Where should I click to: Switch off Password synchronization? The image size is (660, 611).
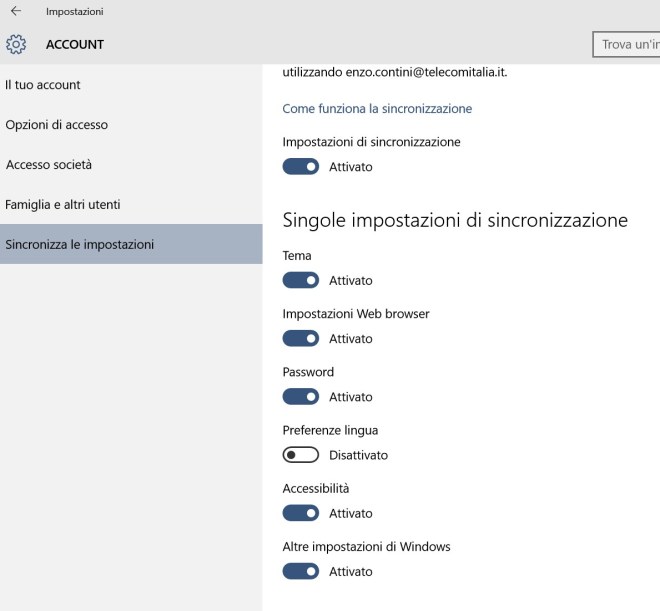coord(301,397)
